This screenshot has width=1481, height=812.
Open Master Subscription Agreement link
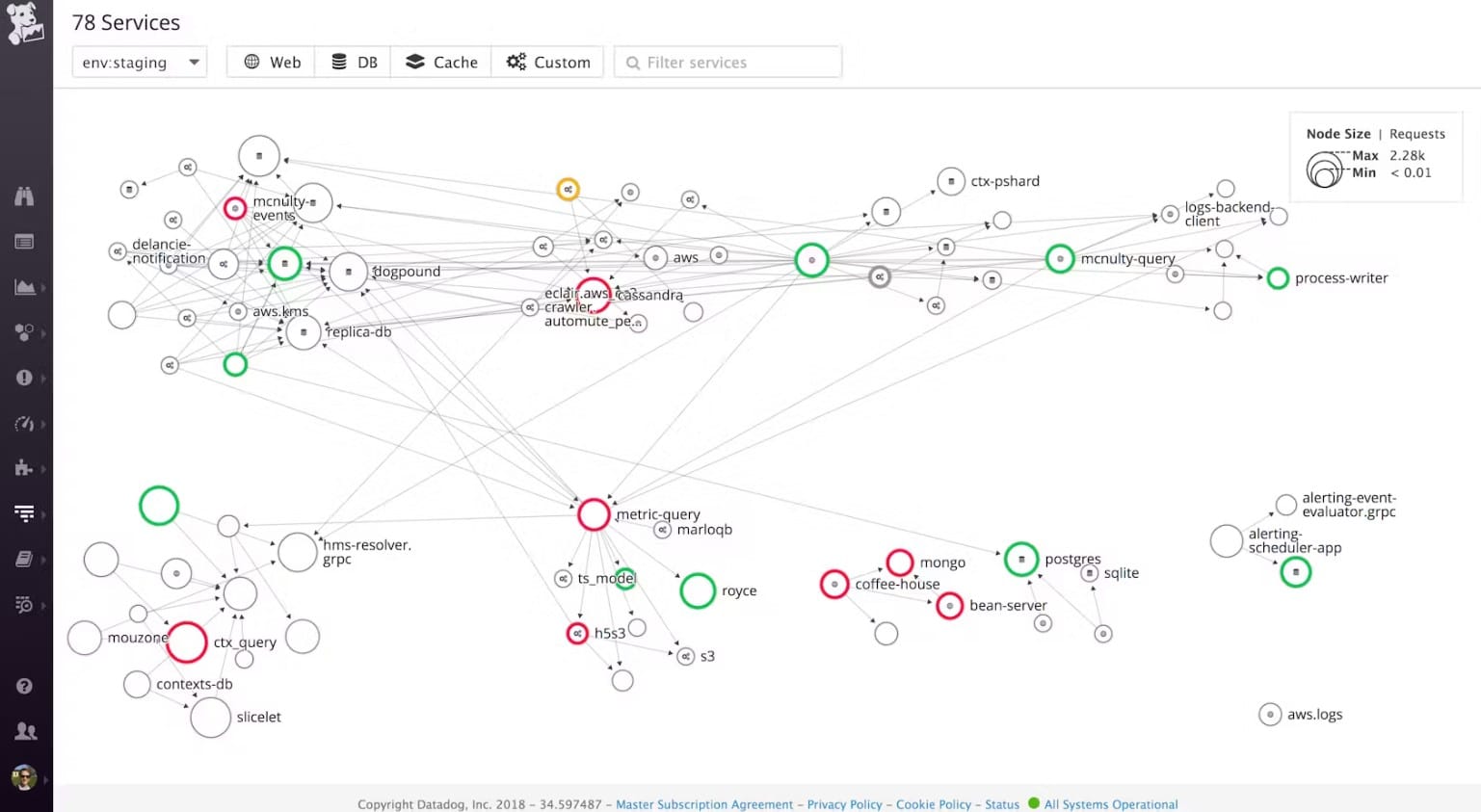(704, 804)
